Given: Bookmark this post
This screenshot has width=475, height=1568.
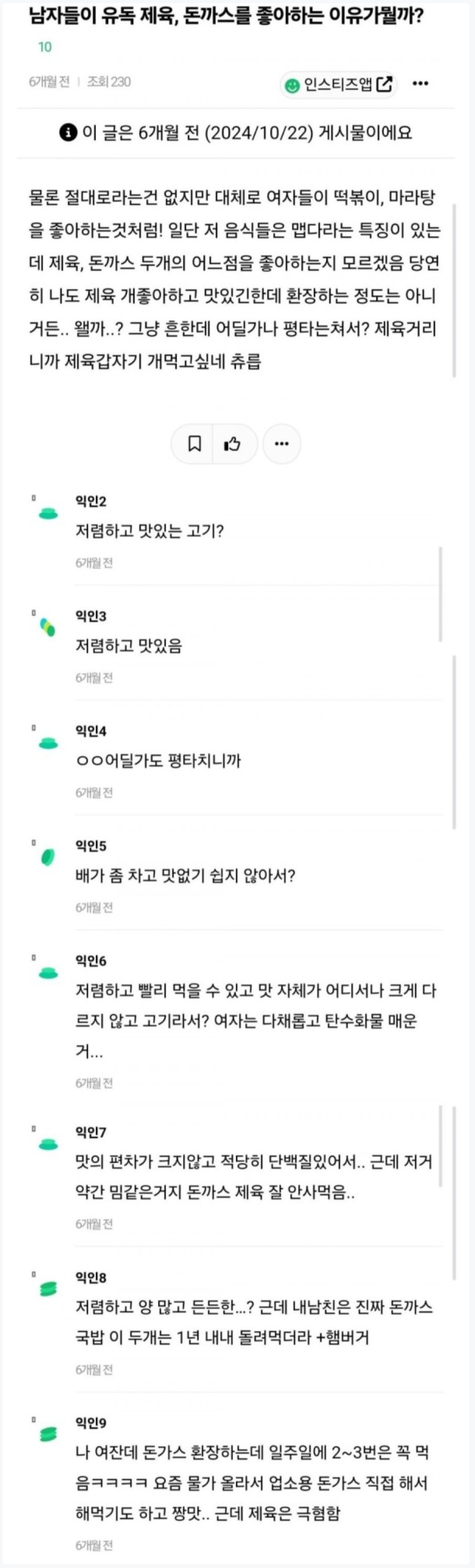Looking at the screenshot, I should click(194, 443).
